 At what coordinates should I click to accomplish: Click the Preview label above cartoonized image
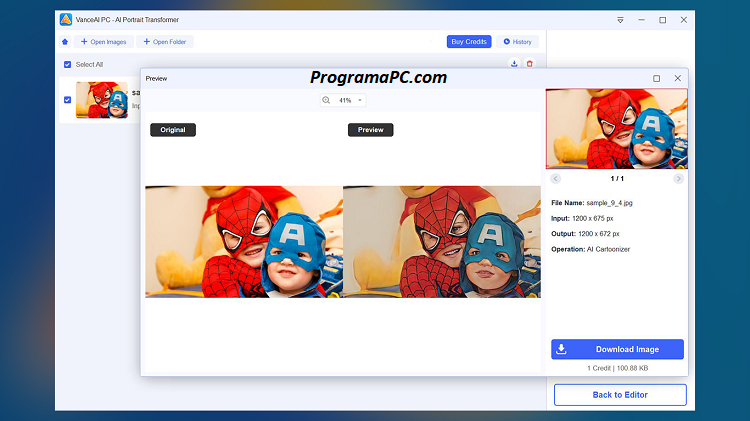coord(371,130)
